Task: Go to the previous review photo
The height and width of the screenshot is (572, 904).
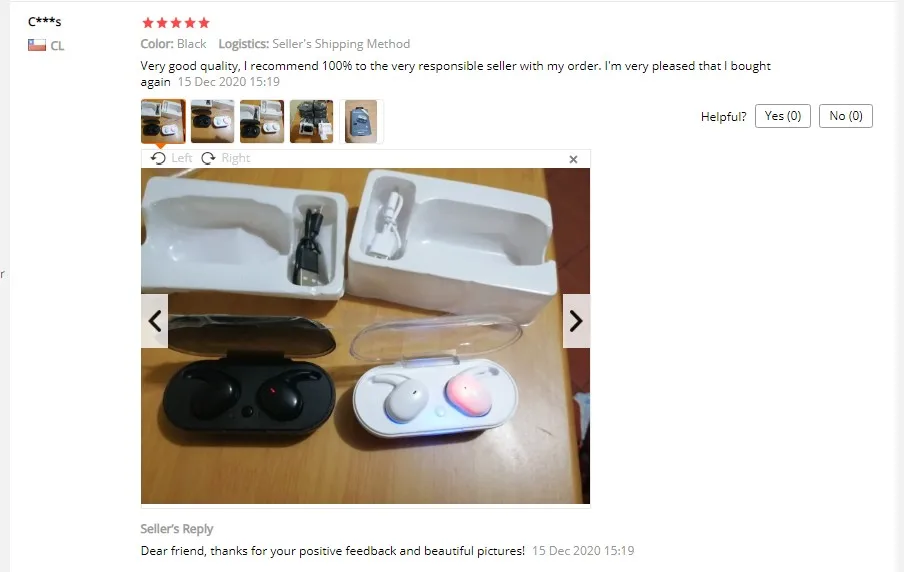Action: pos(155,321)
